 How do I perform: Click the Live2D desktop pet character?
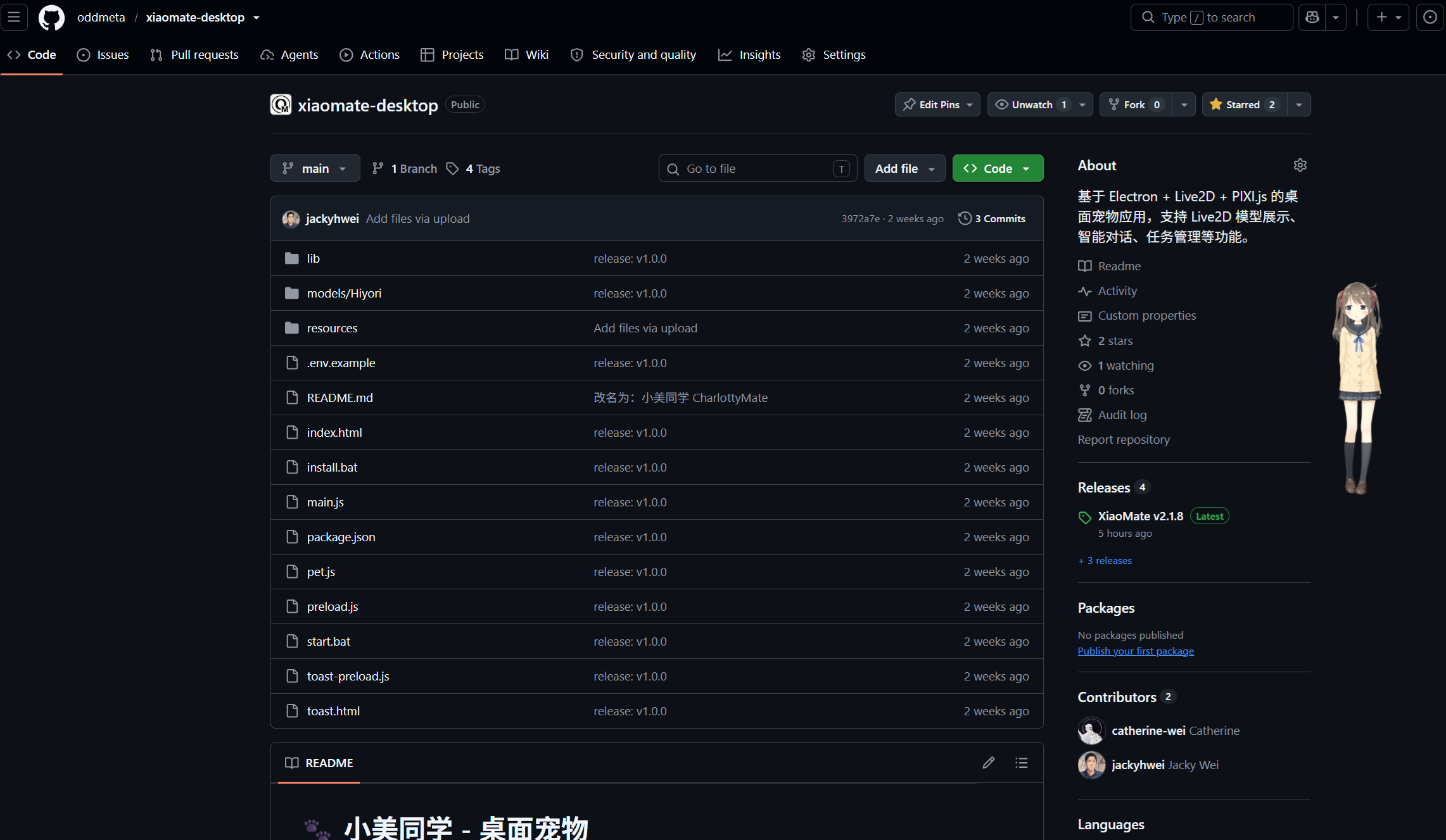[1357, 387]
